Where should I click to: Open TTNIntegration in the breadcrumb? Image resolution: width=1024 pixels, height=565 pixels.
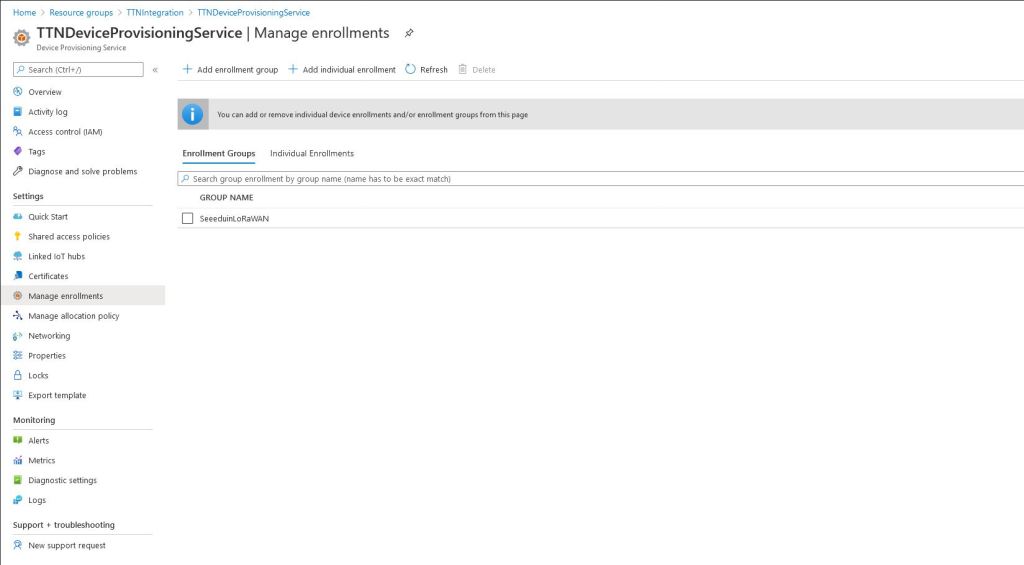pos(155,13)
